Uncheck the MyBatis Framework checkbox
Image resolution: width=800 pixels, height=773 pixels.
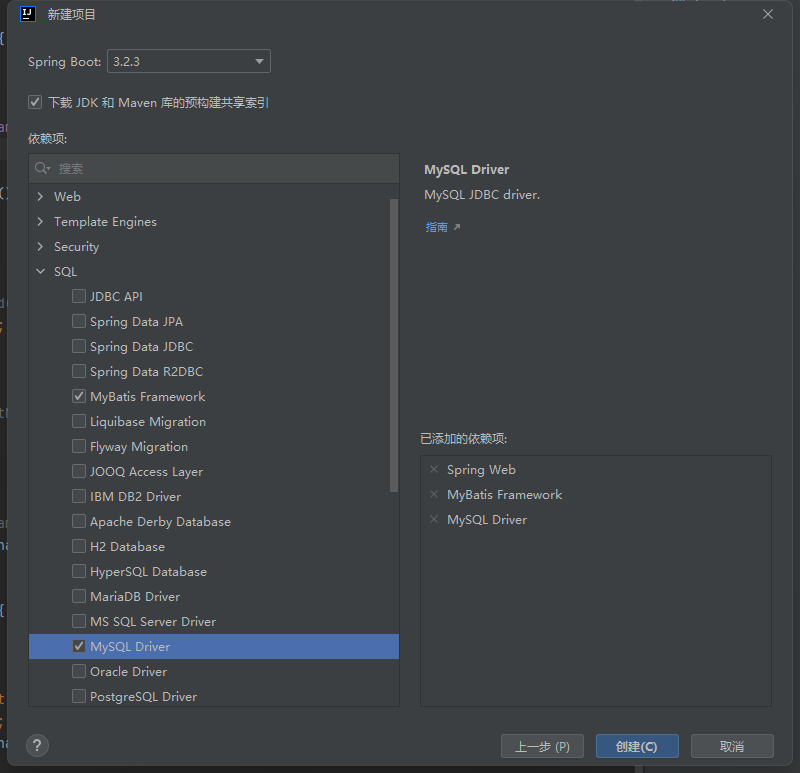tap(79, 396)
